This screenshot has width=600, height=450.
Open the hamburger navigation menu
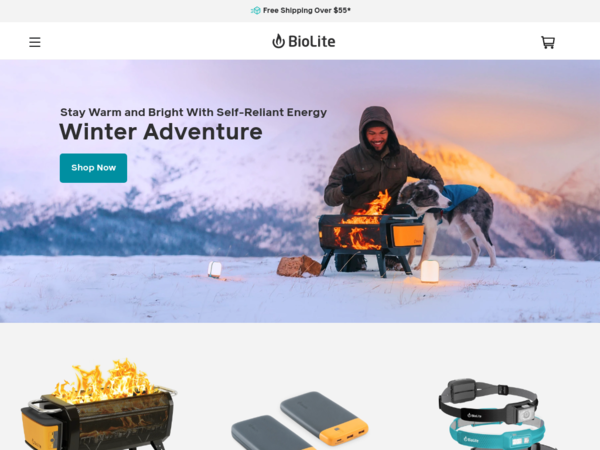[35, 42]
